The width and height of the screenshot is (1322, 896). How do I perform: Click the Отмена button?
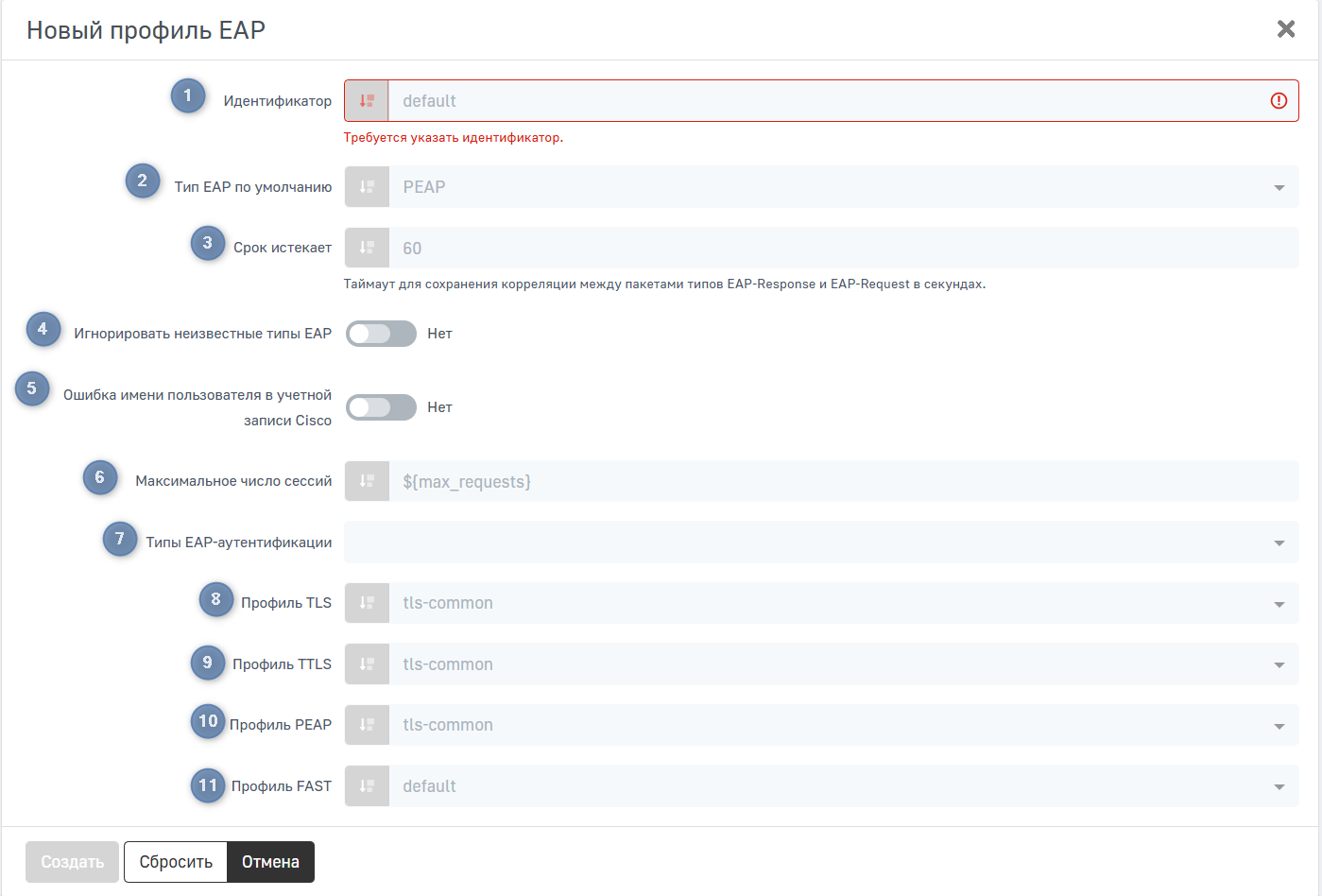270,862
